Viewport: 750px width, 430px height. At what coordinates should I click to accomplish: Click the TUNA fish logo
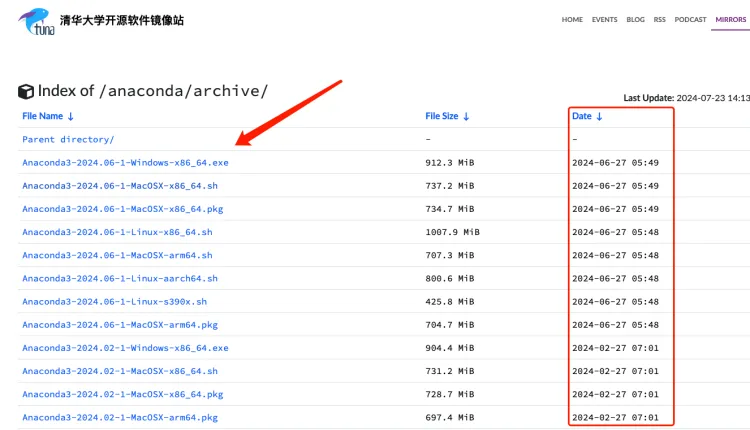click(x=36, y=22)
